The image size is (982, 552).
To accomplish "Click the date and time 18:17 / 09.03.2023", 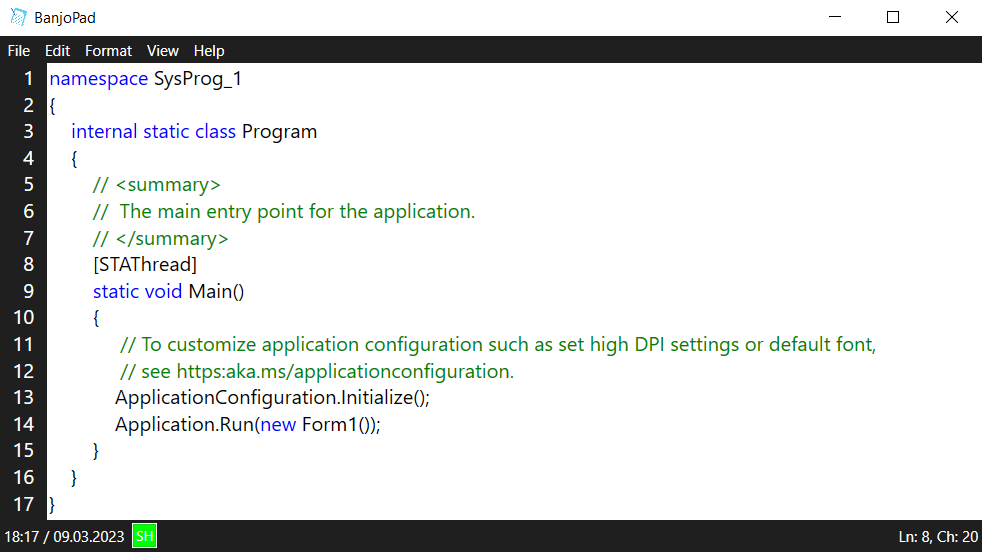I will (x=65, y=537).
